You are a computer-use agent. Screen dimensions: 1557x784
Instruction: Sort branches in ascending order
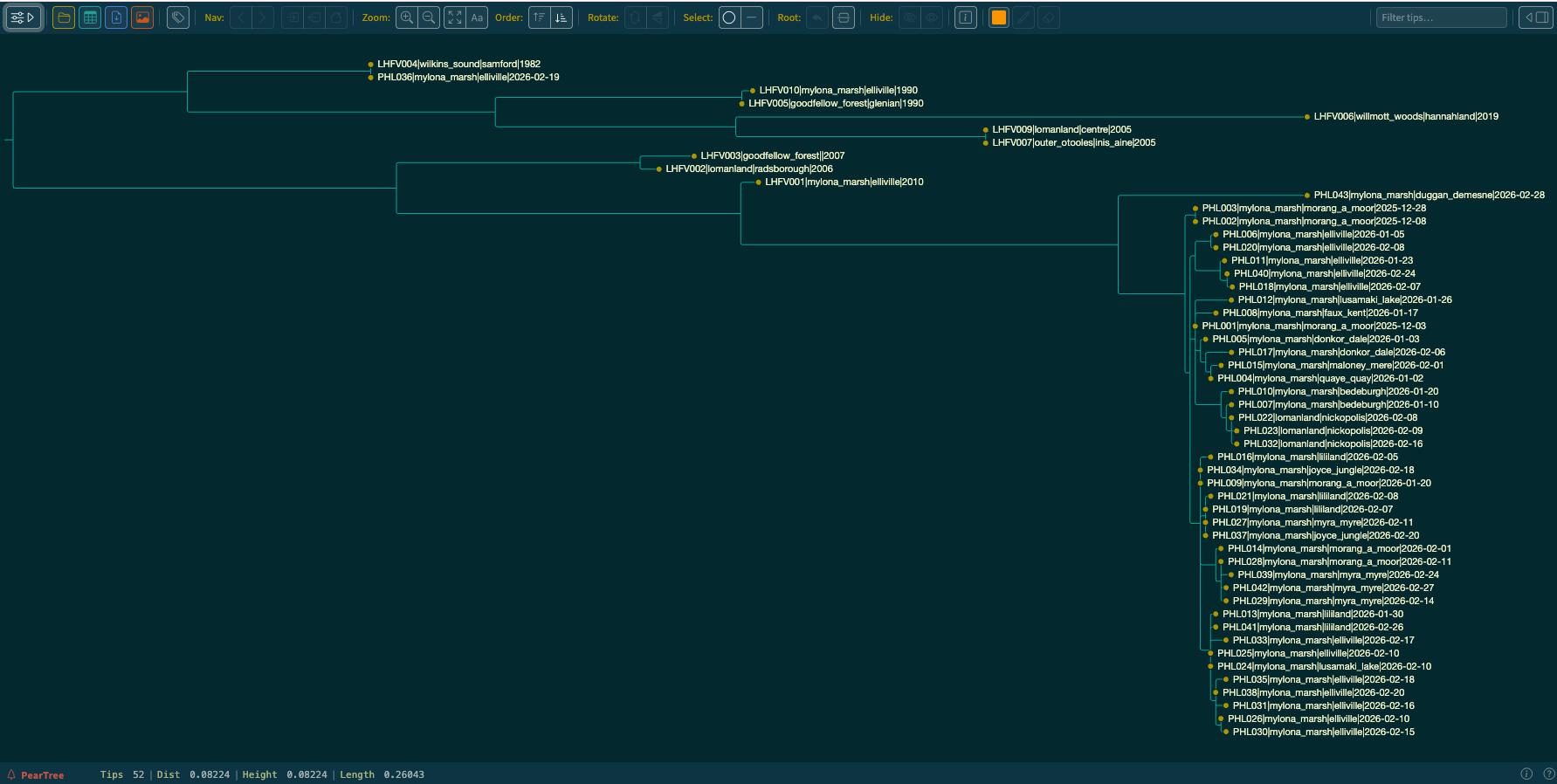click(x=540, y=17)
